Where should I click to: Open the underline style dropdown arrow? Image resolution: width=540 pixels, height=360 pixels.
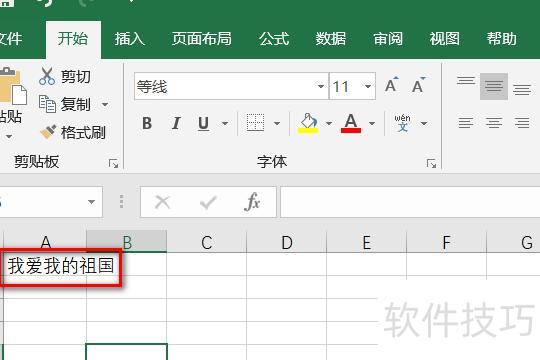coord(225,123)
